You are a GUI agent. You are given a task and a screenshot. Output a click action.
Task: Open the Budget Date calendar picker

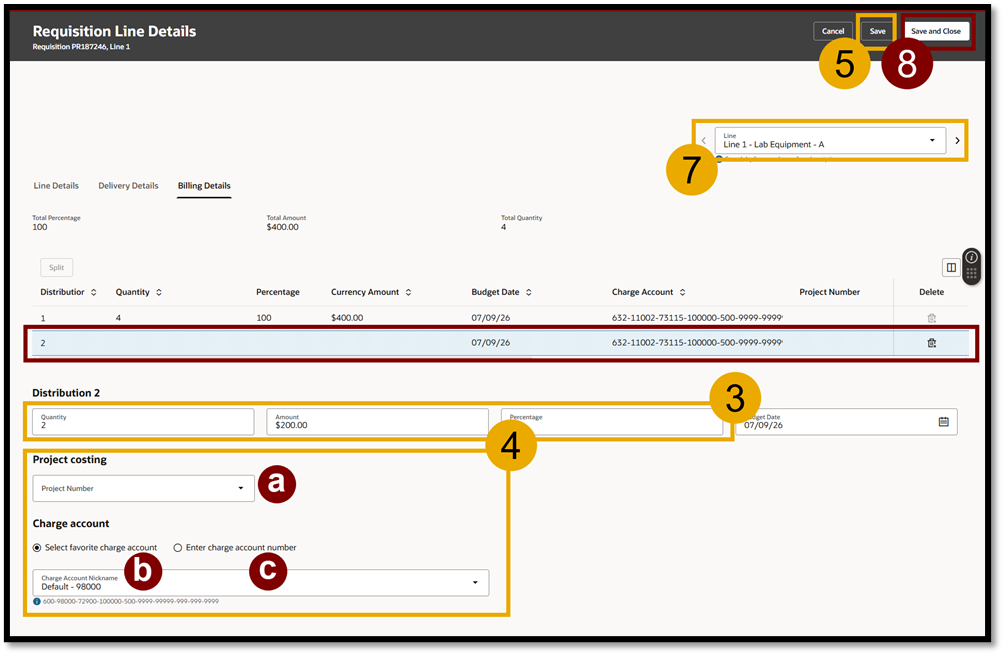(x=943, y=422)
